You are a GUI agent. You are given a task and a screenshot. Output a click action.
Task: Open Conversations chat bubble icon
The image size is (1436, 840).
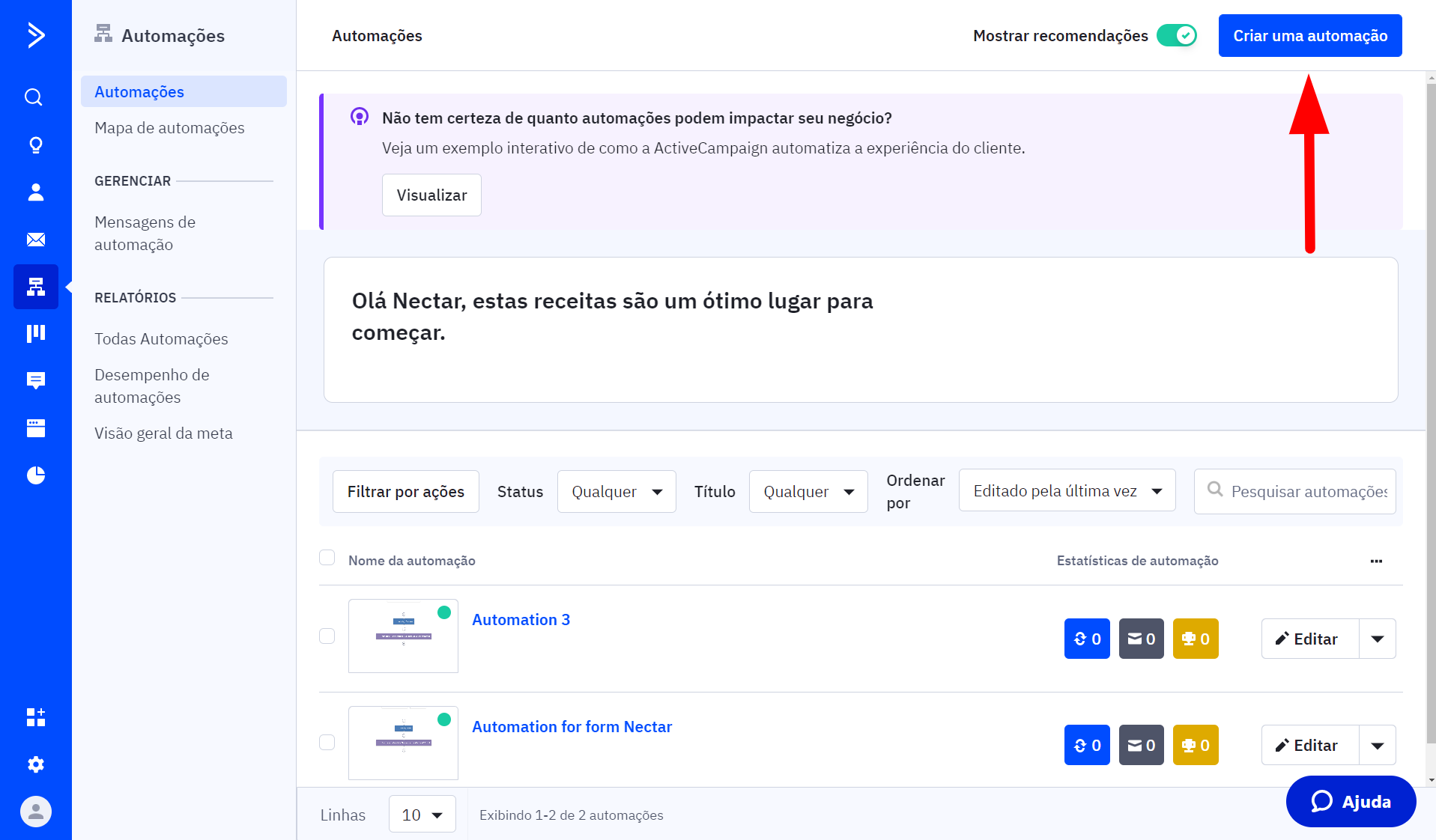[35, 380]
